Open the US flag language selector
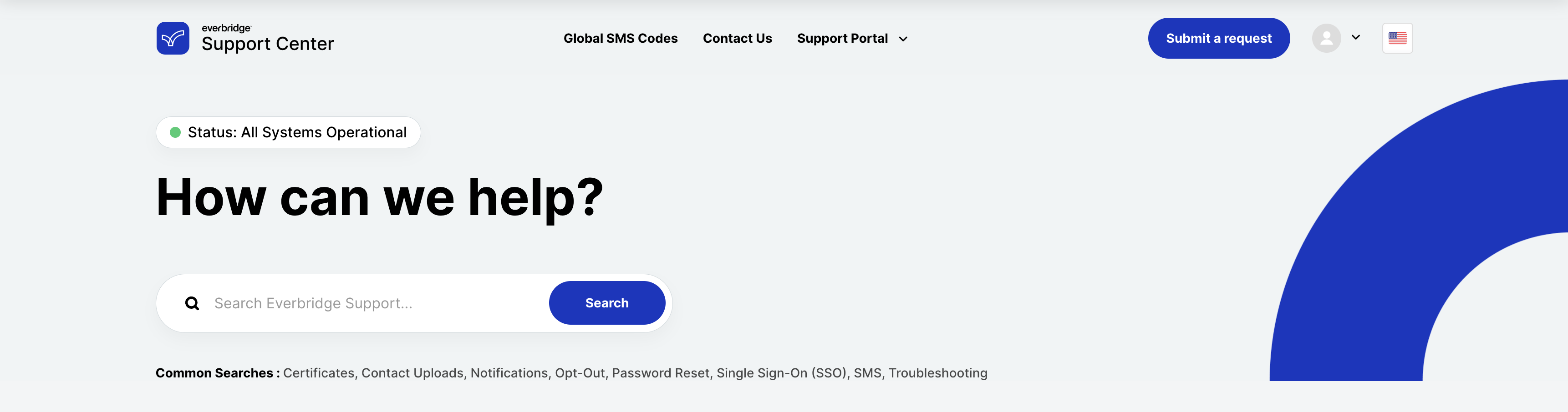Screen dimensions: 1568x412 pos(1397,38)
